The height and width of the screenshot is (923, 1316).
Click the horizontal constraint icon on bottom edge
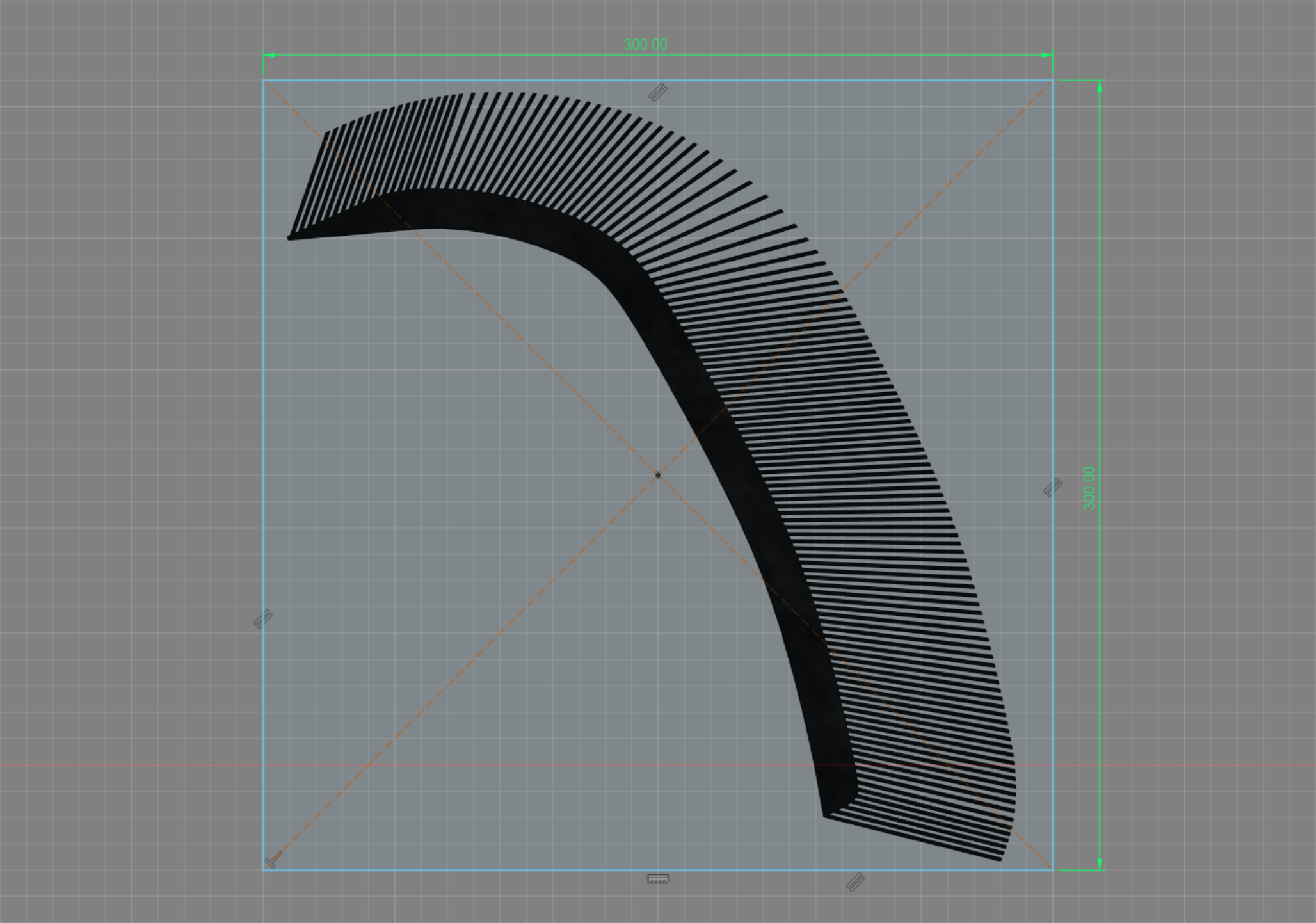tap(658, 879)
